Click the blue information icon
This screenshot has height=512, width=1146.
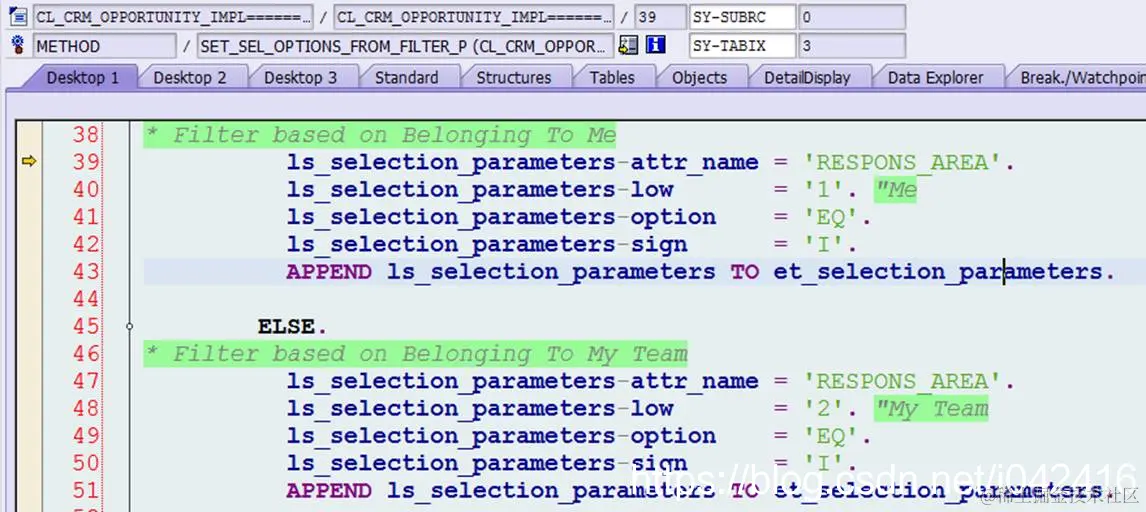(655, 46)
